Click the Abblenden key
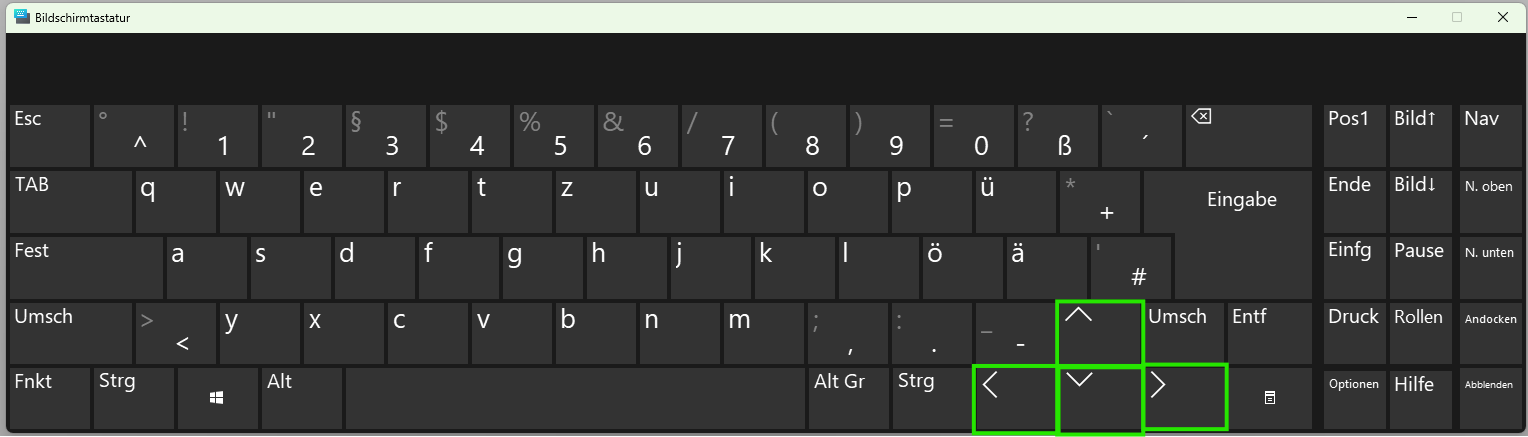The image size is (1528, 437). point(1489,398)
